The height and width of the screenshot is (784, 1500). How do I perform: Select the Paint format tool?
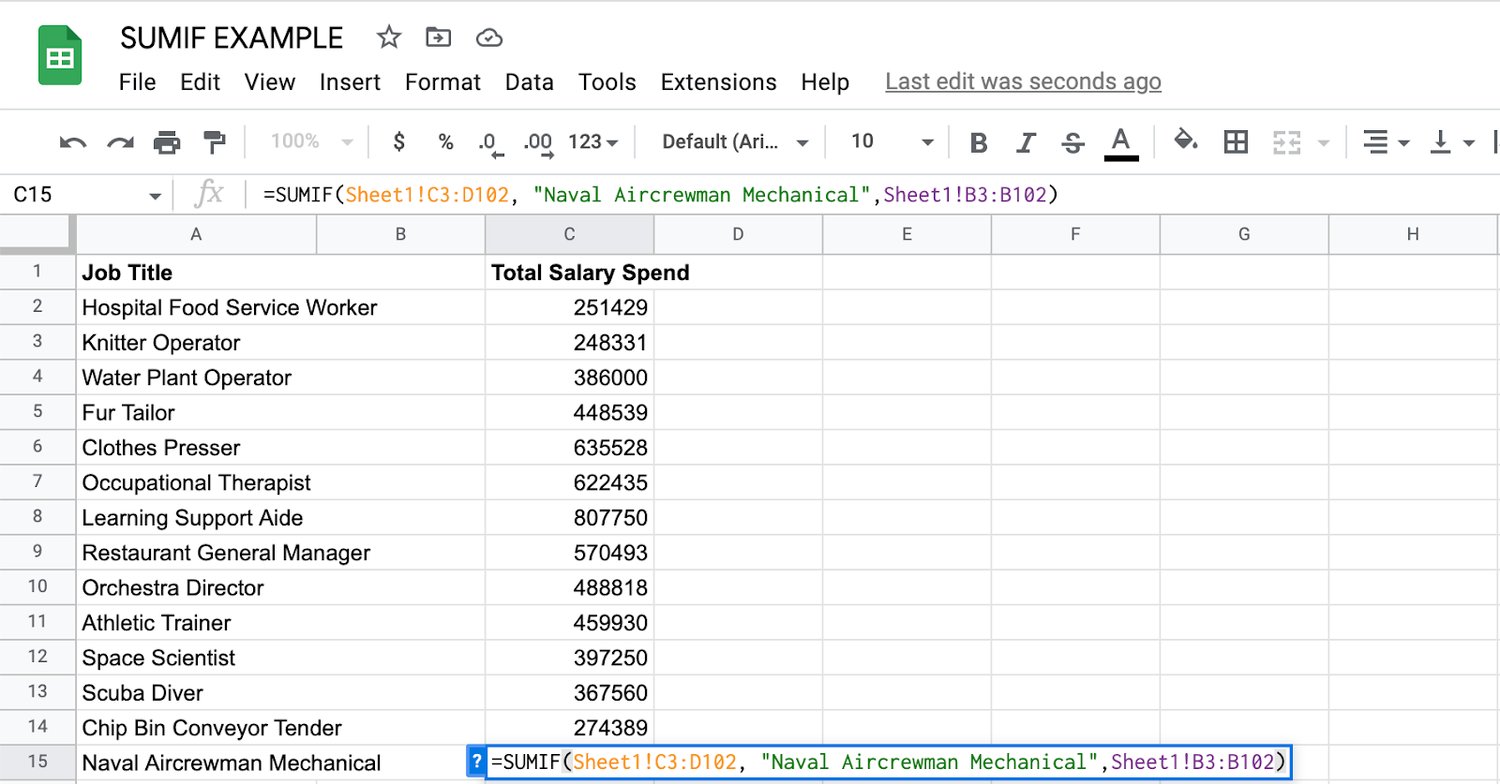pyautogui.click(x=214, y=142)
